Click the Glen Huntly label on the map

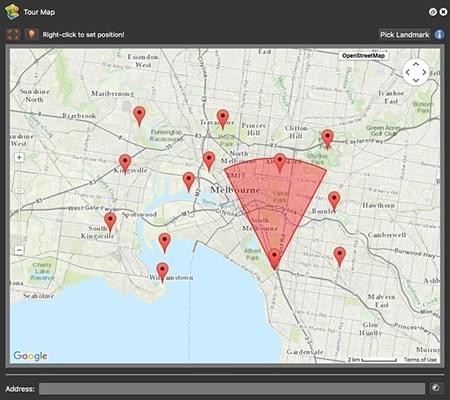(x=370, y=329)
